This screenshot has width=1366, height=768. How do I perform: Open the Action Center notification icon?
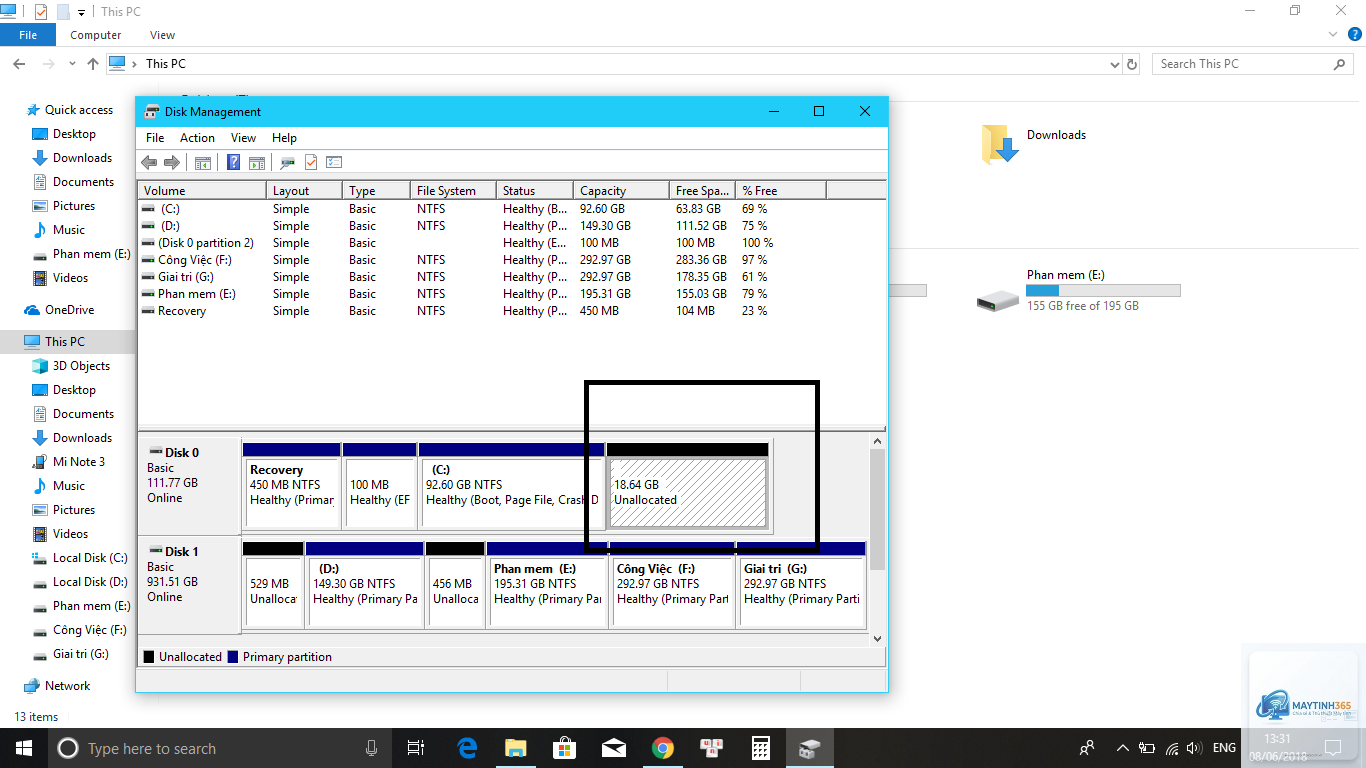1332,748
